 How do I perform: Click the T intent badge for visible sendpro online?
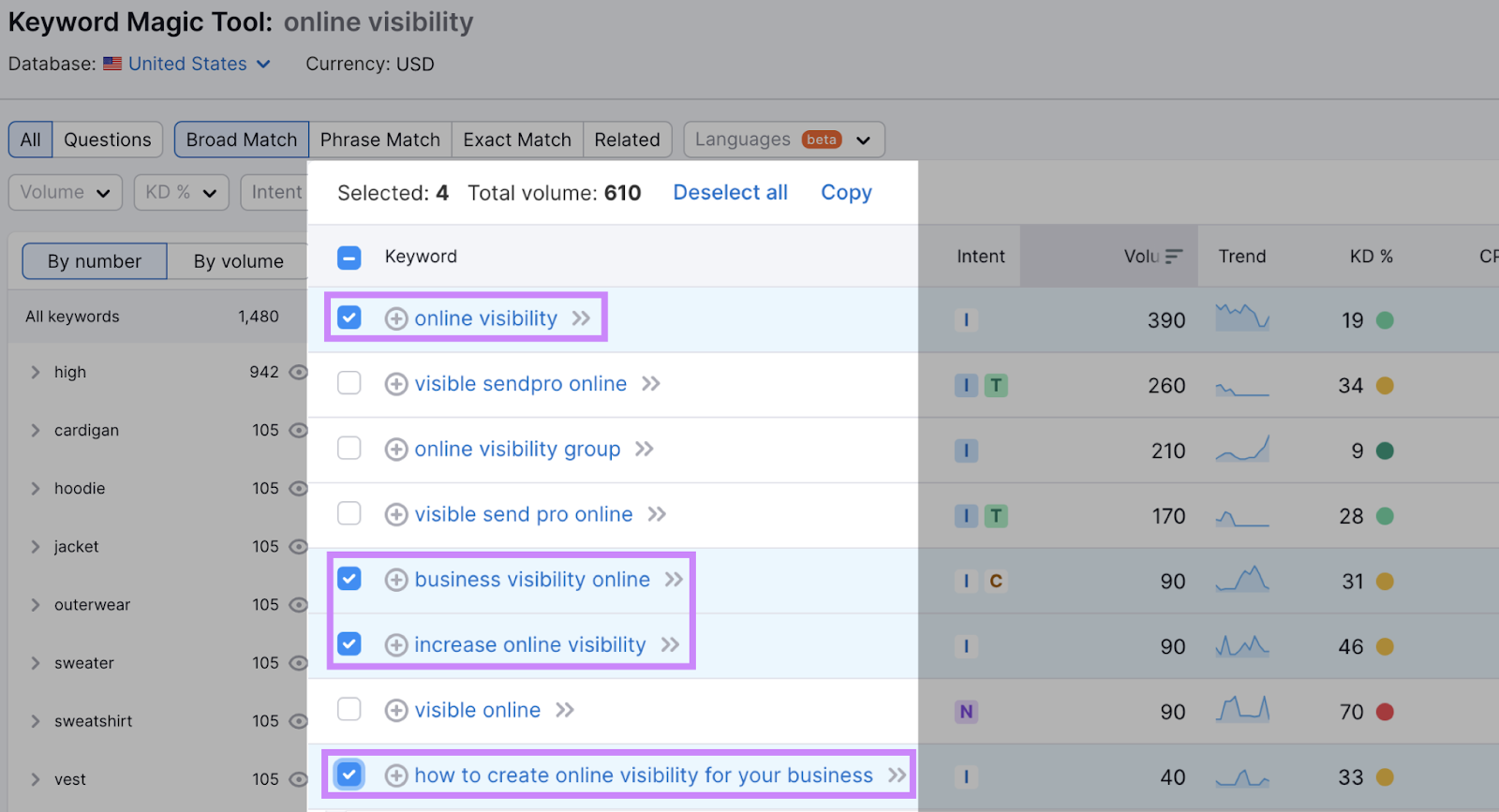[x=996, y=386]
